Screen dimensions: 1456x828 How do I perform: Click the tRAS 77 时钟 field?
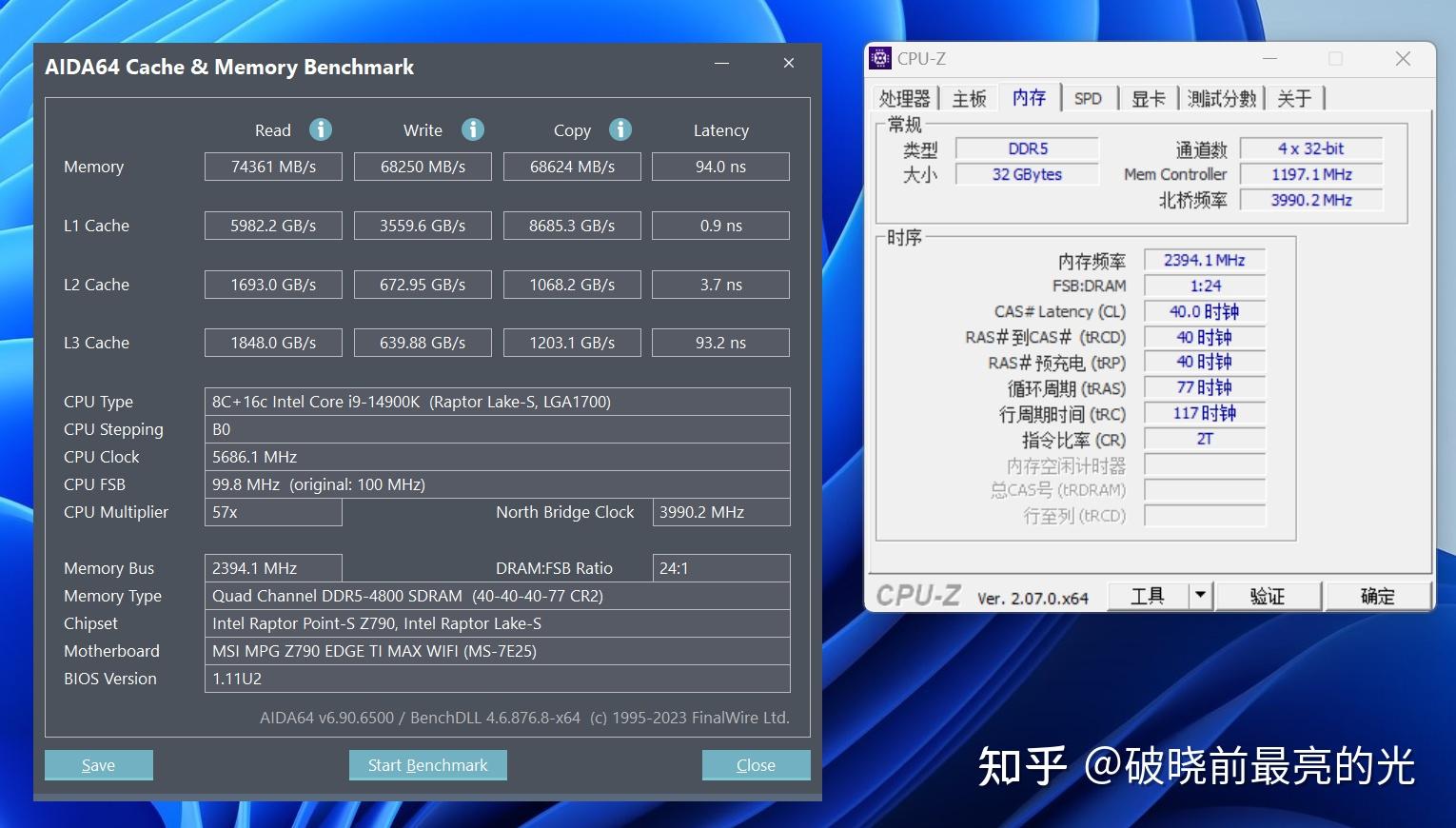1205,387
